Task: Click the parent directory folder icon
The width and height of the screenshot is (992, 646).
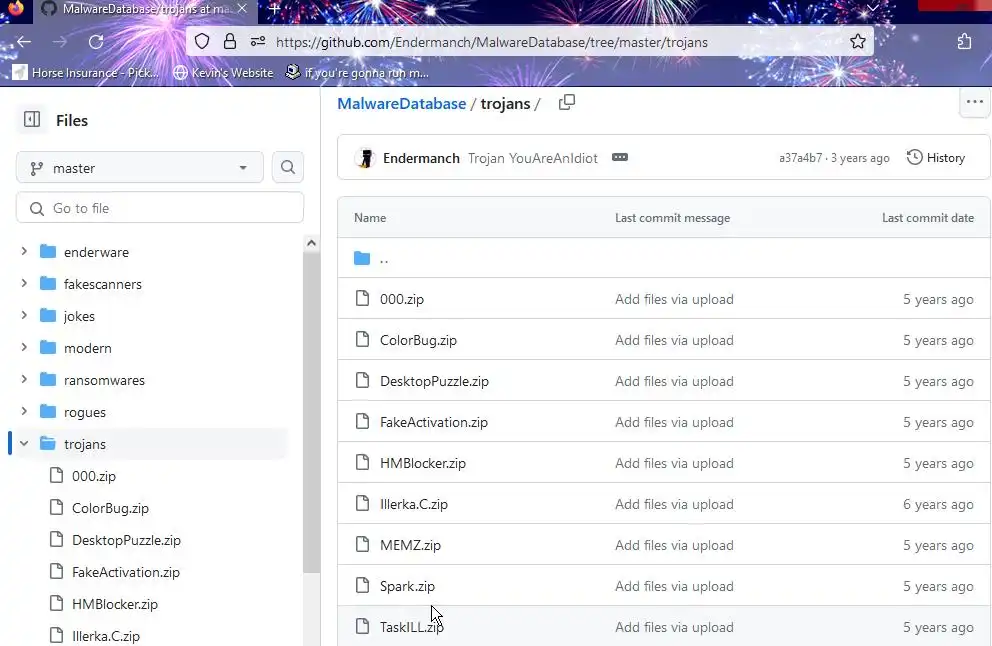Action: coord(362,258)
